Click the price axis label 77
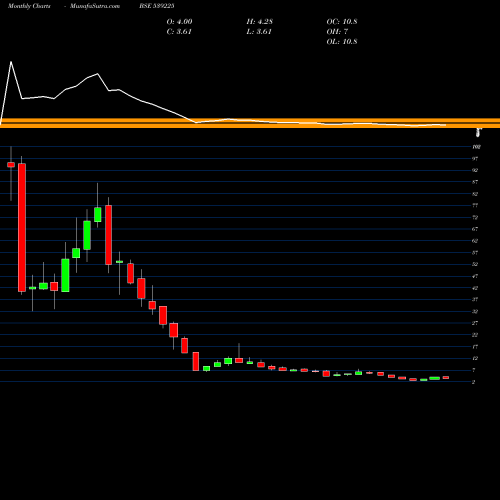500x500 pixels. point(475,206)
